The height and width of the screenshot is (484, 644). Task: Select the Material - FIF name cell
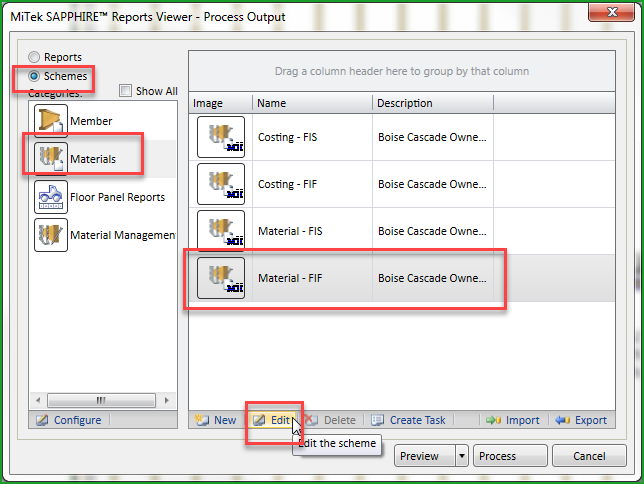pyautogui.click(x=312, y=278)
